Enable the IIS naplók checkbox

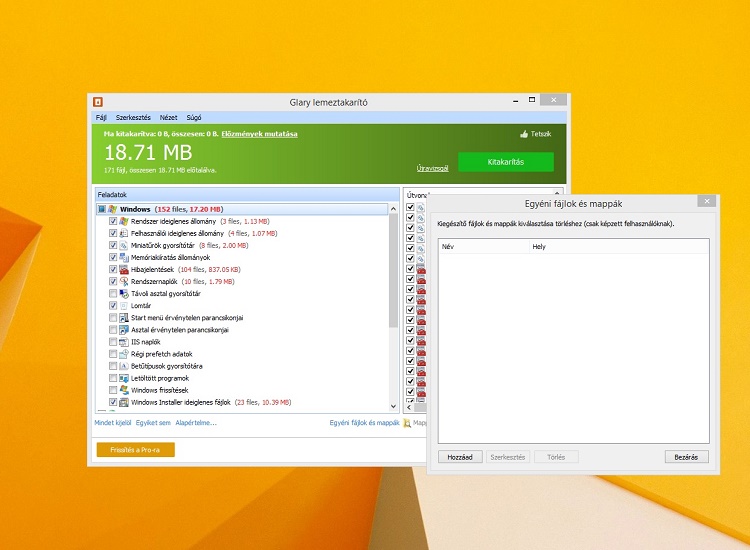click(113, 341)
